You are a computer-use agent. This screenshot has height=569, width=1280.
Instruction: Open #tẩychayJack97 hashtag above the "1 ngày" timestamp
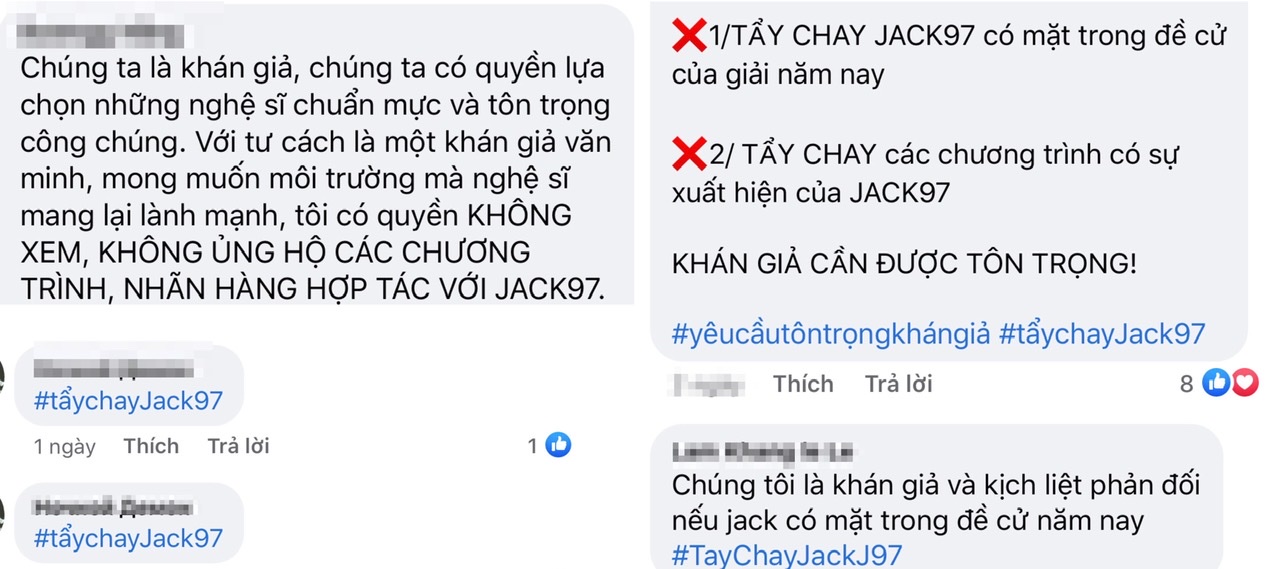point(128,401)
